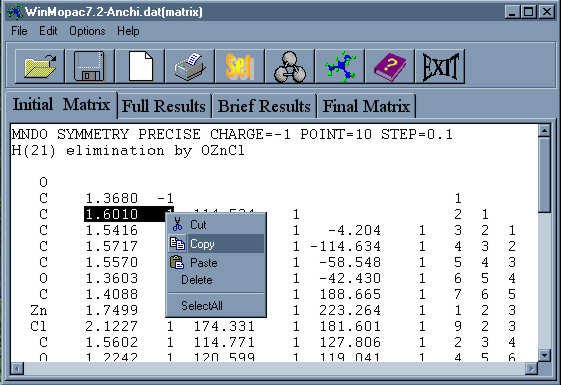Image resolution: width=561 pixels, height=385 pixels.
Task: Click the keyword line starting with MNDO SYMMETRY
Action: click(232, 135)
